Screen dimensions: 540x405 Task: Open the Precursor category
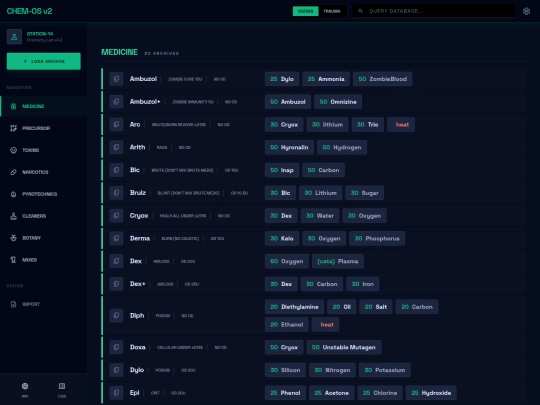(x=43, y=128)
